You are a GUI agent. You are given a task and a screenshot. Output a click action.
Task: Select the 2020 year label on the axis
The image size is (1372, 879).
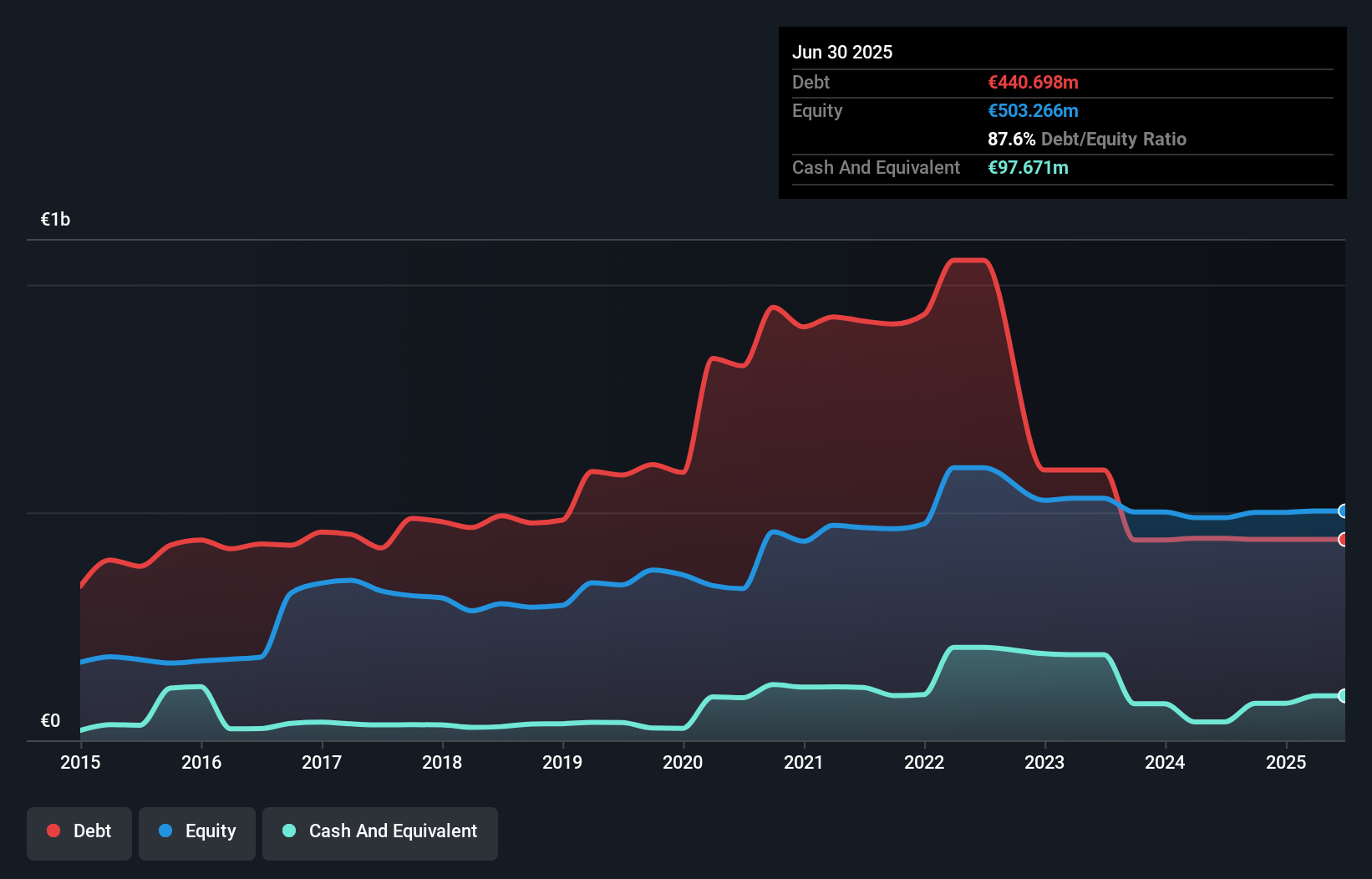[x=682, y=762]
